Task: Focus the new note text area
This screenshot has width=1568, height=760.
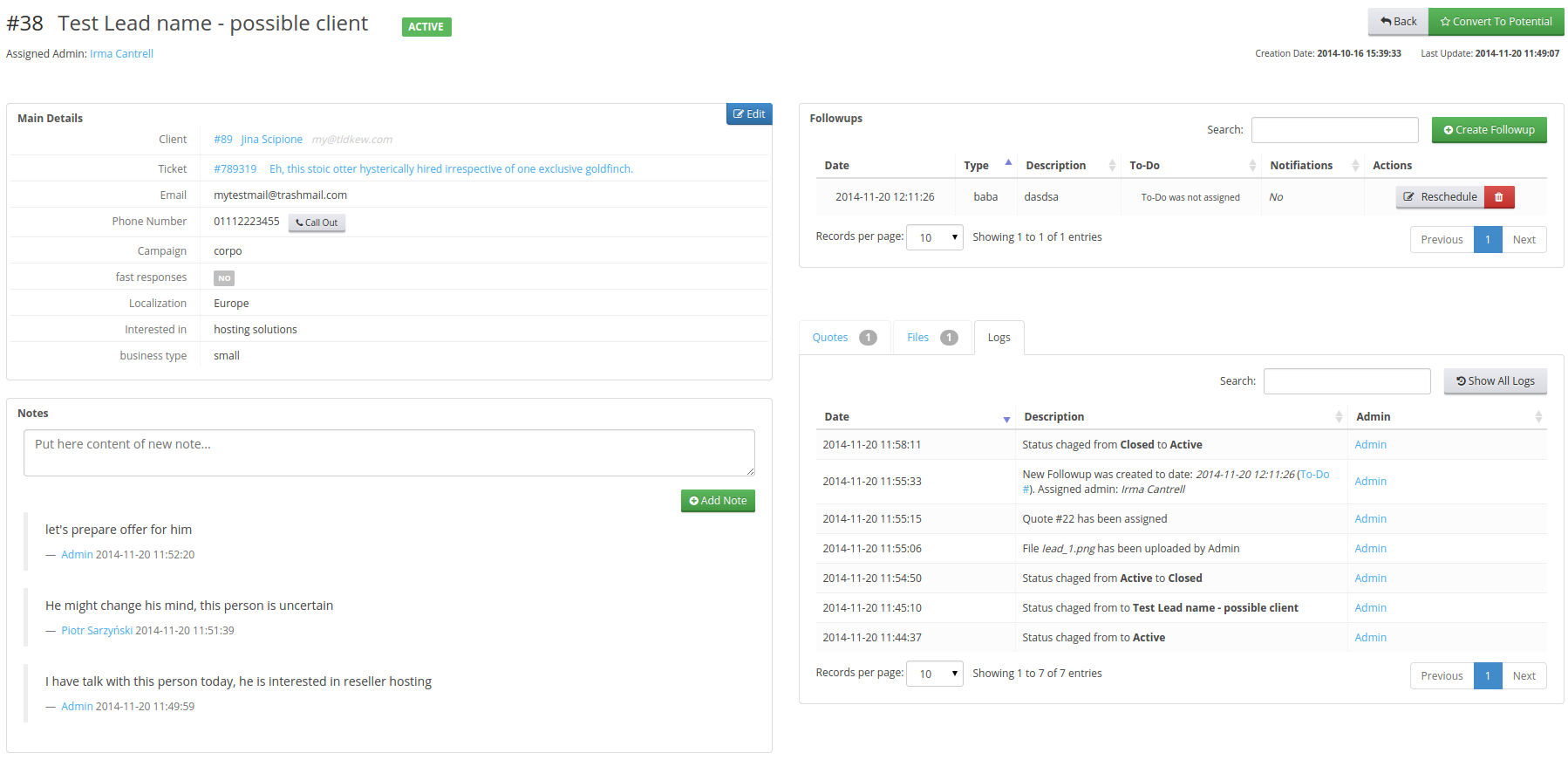Action: [x=389, y=453]
